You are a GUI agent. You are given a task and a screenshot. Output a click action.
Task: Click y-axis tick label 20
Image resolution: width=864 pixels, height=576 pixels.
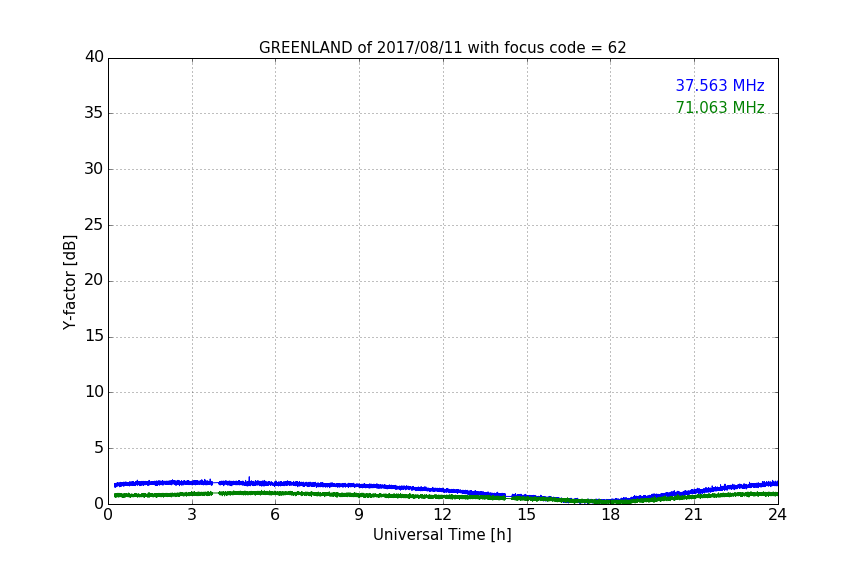point(94,280)
